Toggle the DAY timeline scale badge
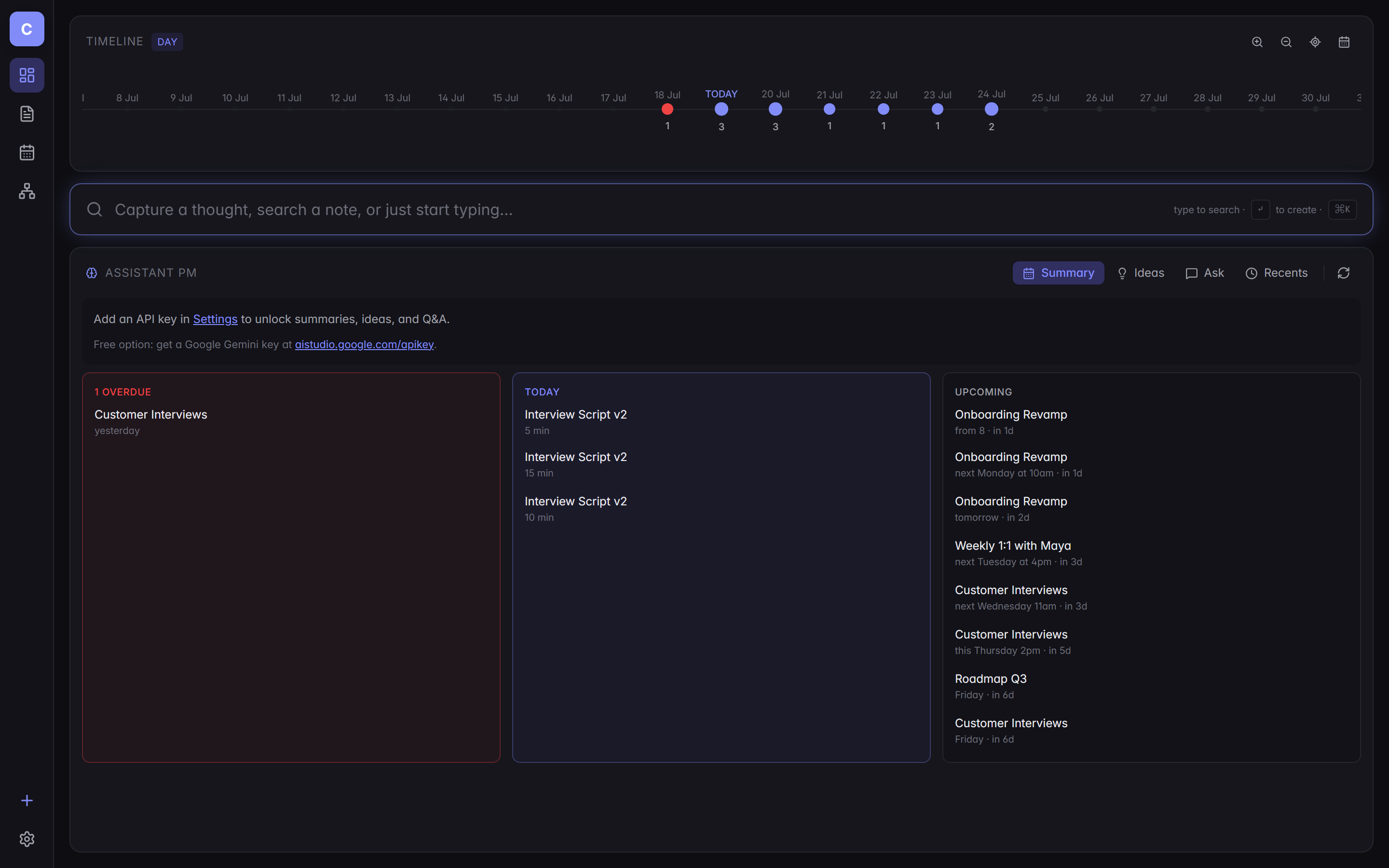Image resolution: width=1389 pixels, height=868 pixels. (x=167, y=42)
